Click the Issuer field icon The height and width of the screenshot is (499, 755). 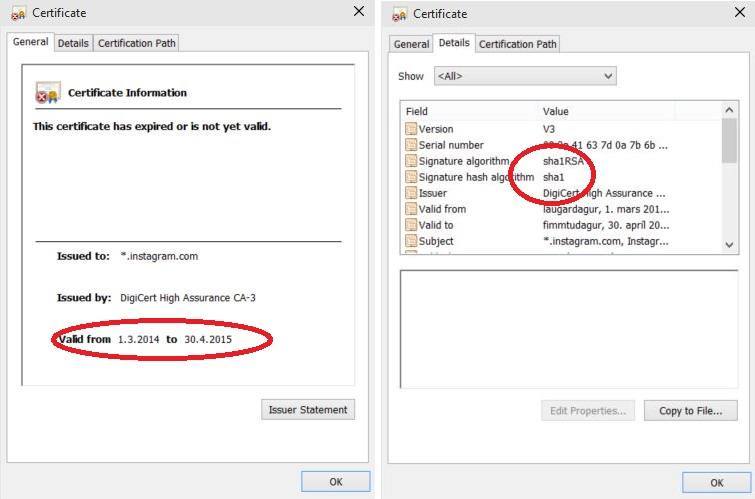coord(411,193)
